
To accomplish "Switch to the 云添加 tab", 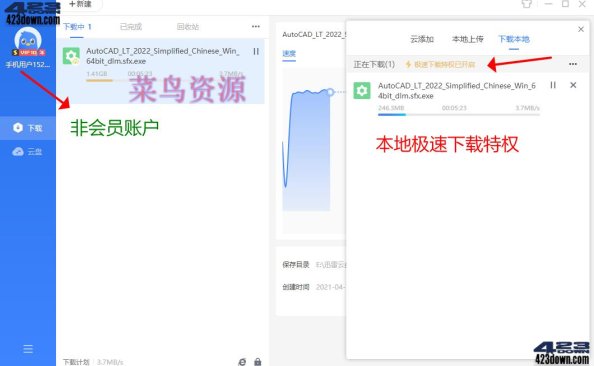I will coord(422,39).
